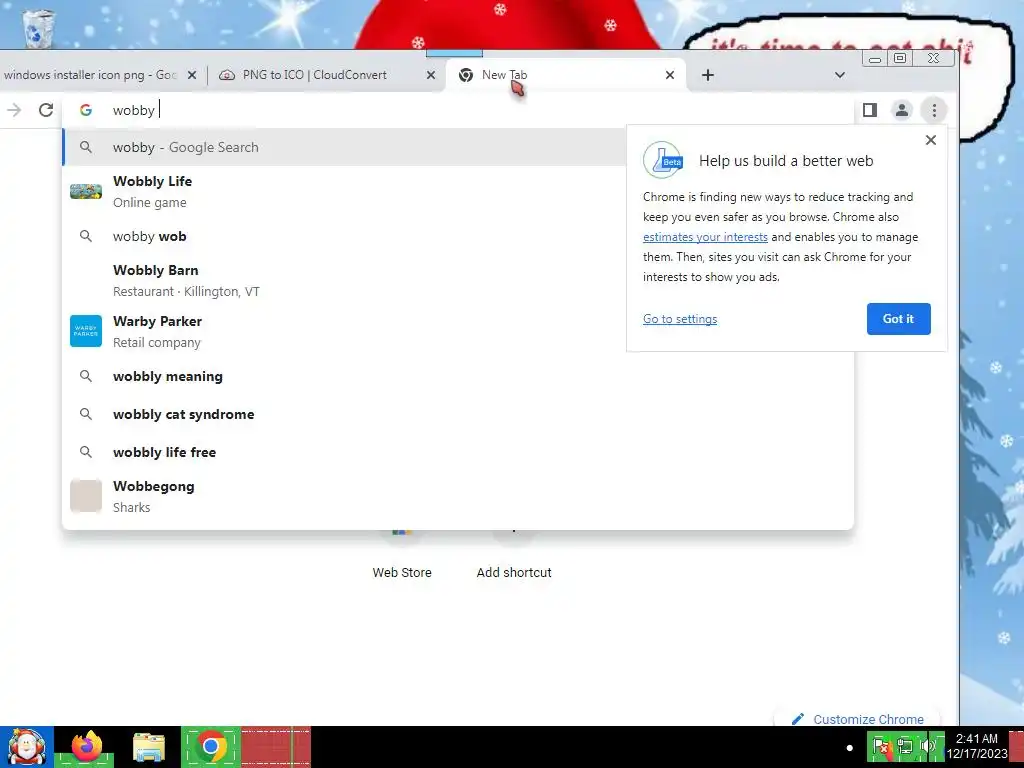Close the PNG to ICO CloudConvert tab
The width and height of the screenshot is (1024, 768).
[x=430, y=75]
